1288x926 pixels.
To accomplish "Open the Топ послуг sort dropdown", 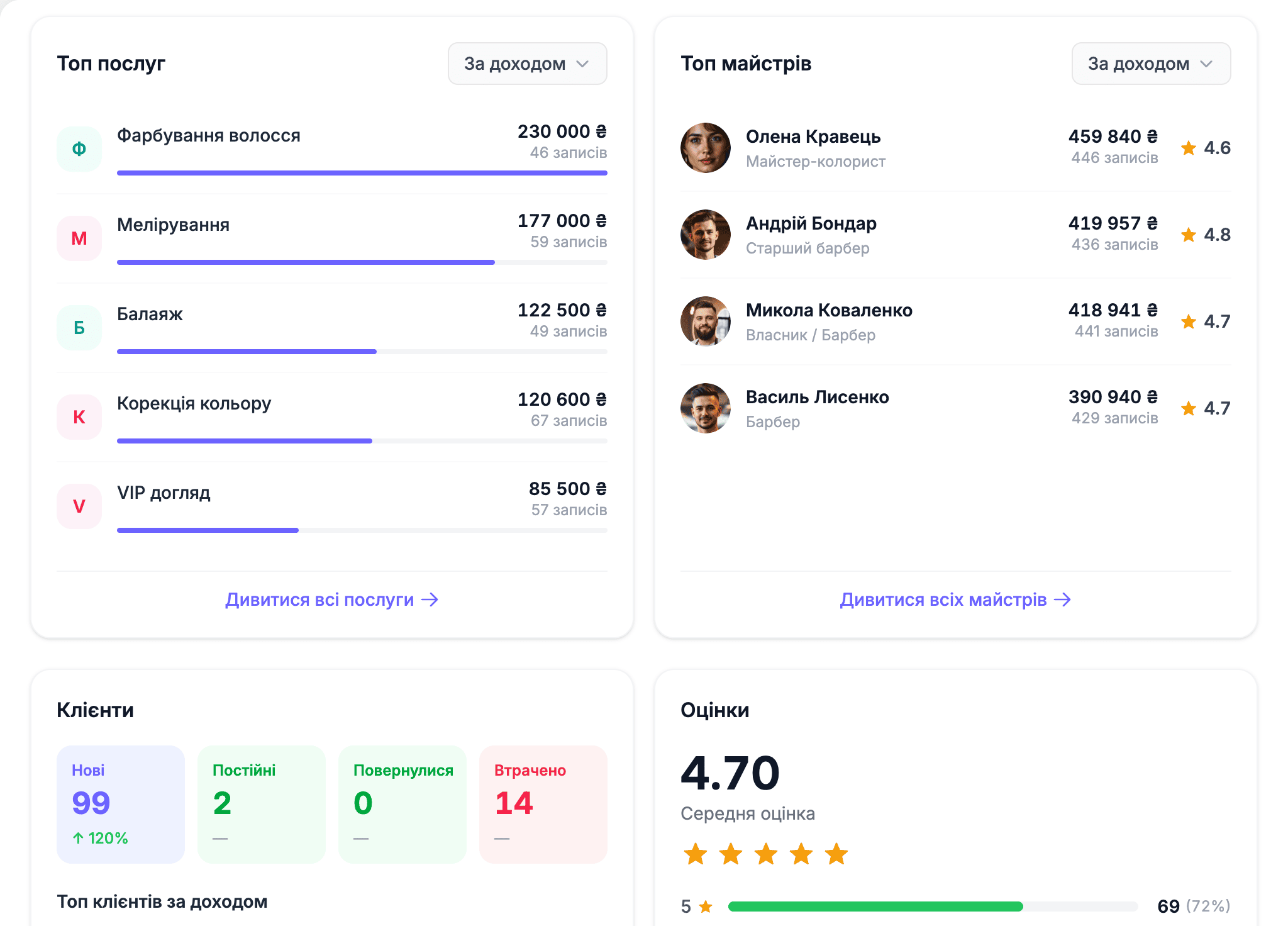I will tap(527, 64).
